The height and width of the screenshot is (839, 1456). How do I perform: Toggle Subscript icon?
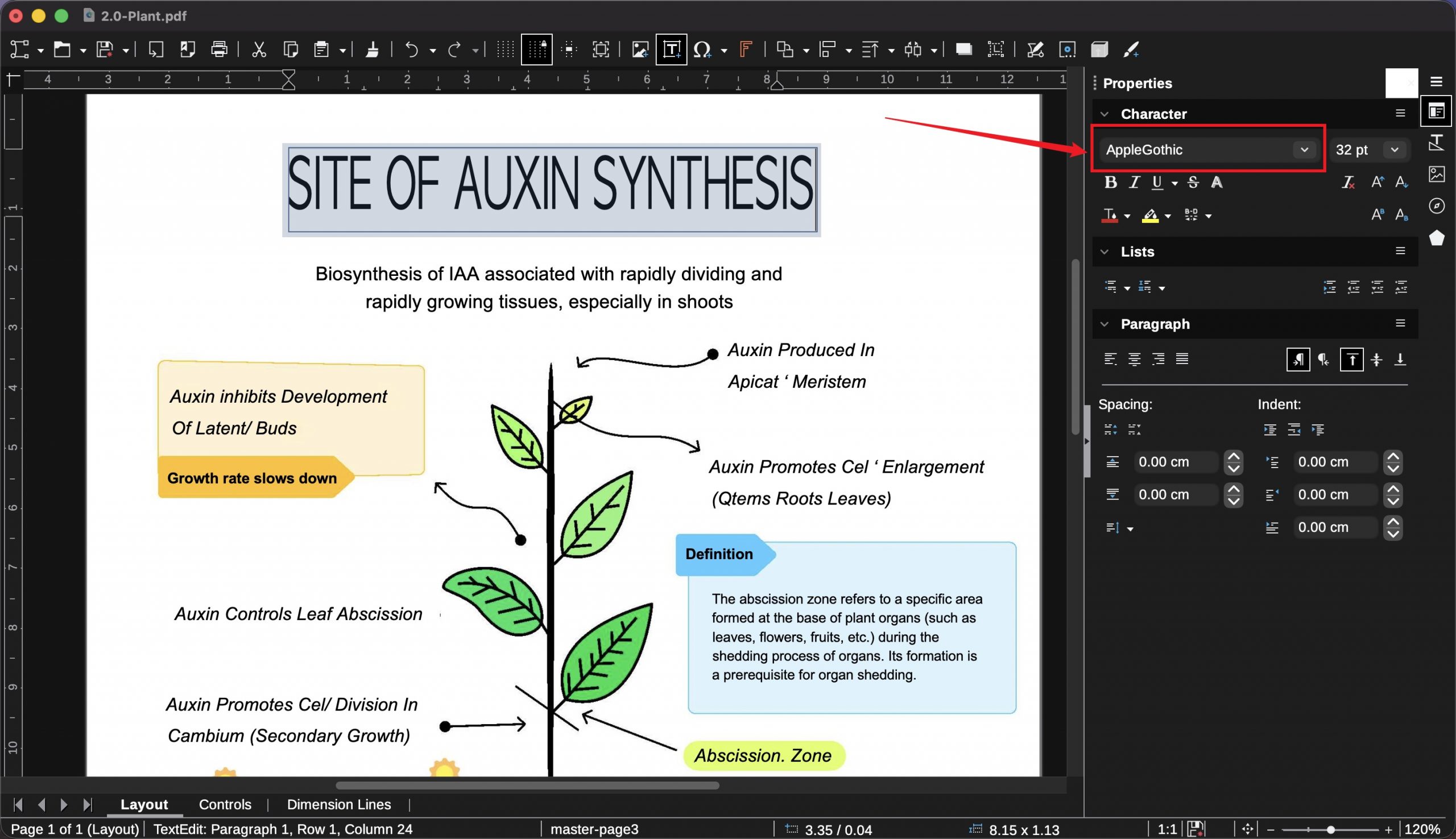1402,215
